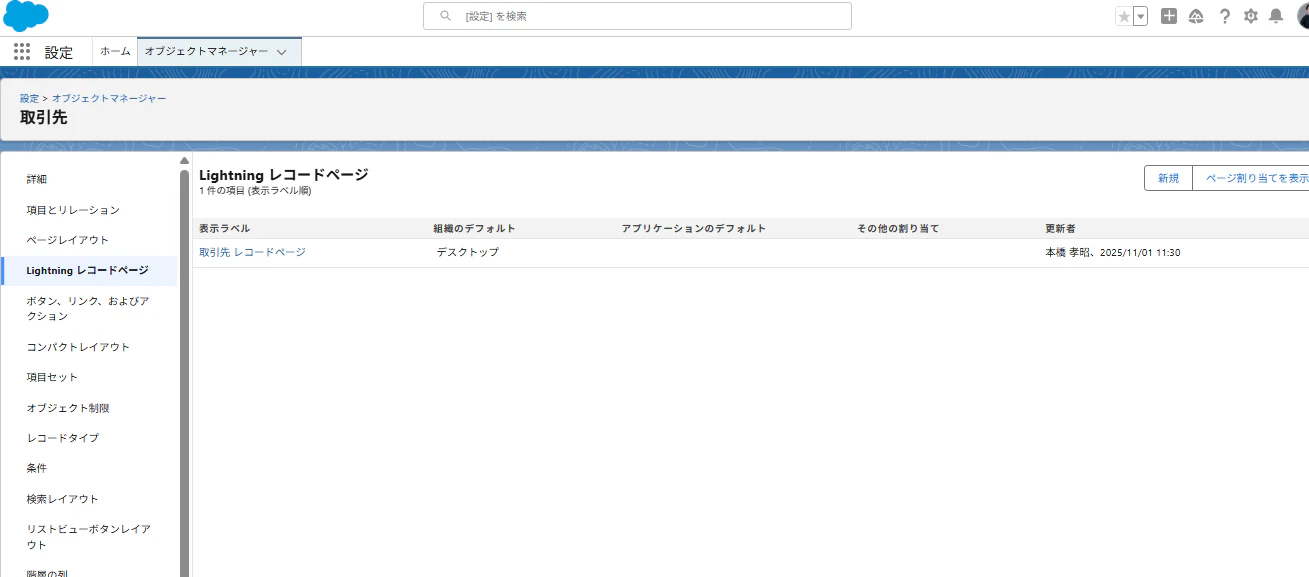Click the 設定 app name label

pos(59,52)
